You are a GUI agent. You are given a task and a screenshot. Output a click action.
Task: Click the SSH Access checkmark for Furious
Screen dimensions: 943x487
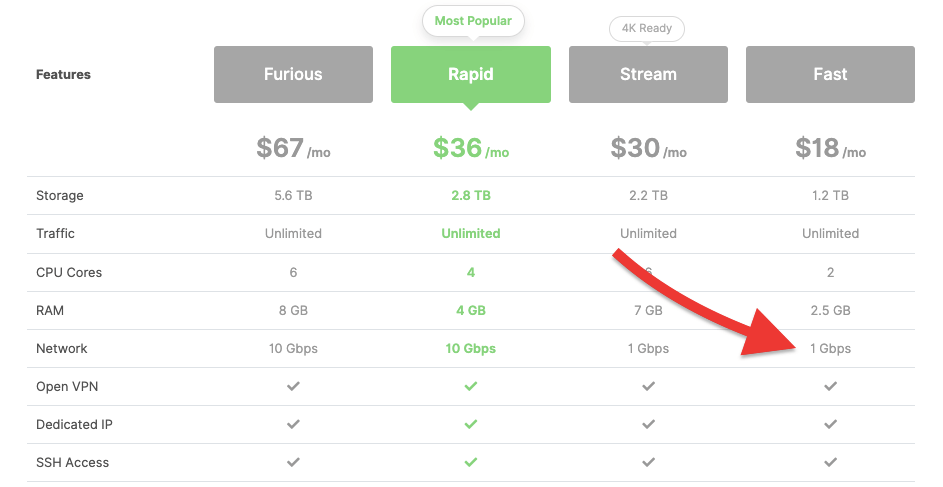tap(293, 462)
